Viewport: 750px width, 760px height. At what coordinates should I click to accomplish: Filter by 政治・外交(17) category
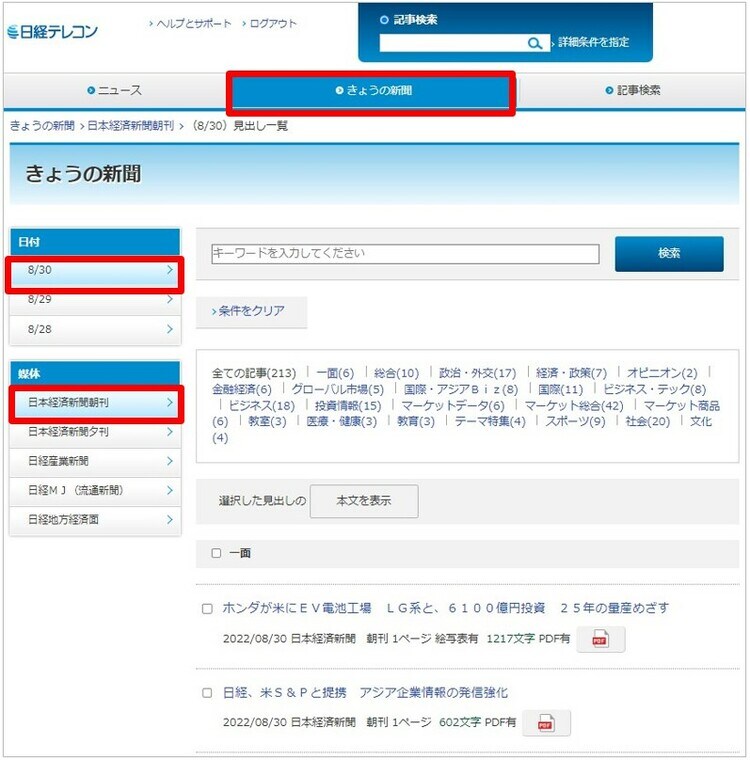click(478, 373)
